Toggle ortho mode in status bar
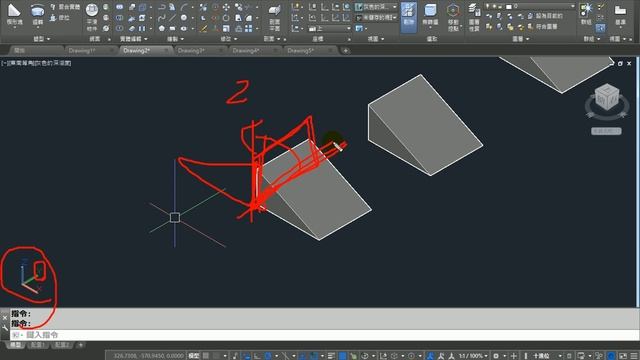 click(x=258, y=356)
